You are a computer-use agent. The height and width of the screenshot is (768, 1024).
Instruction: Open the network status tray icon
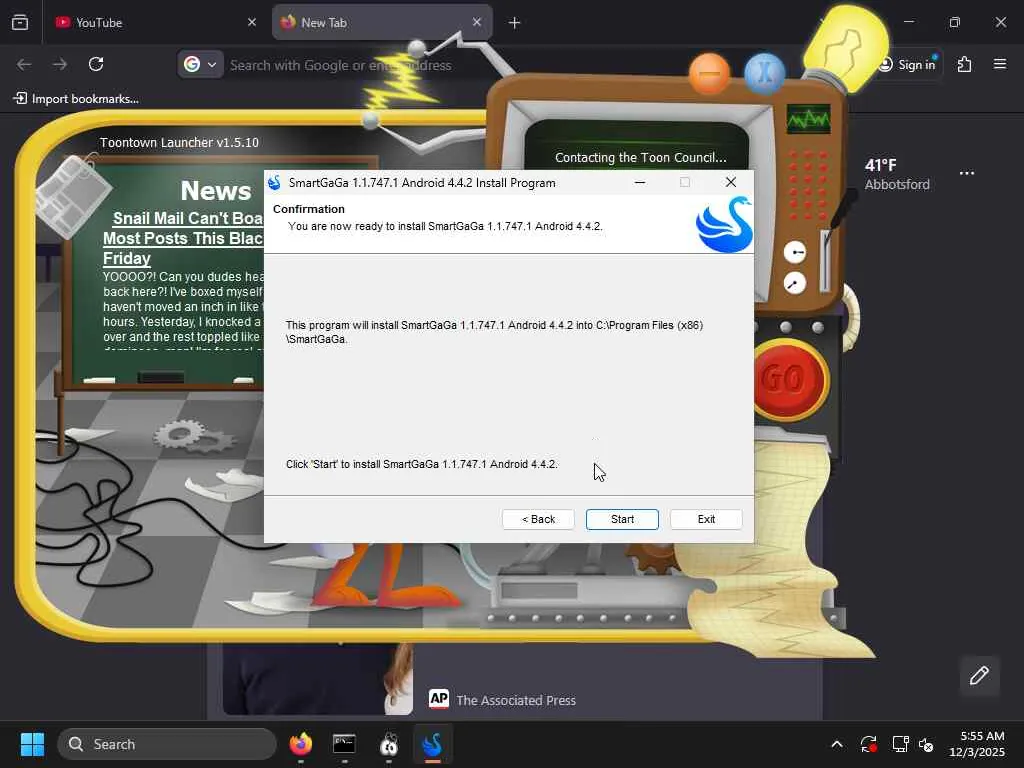[901, 744]
